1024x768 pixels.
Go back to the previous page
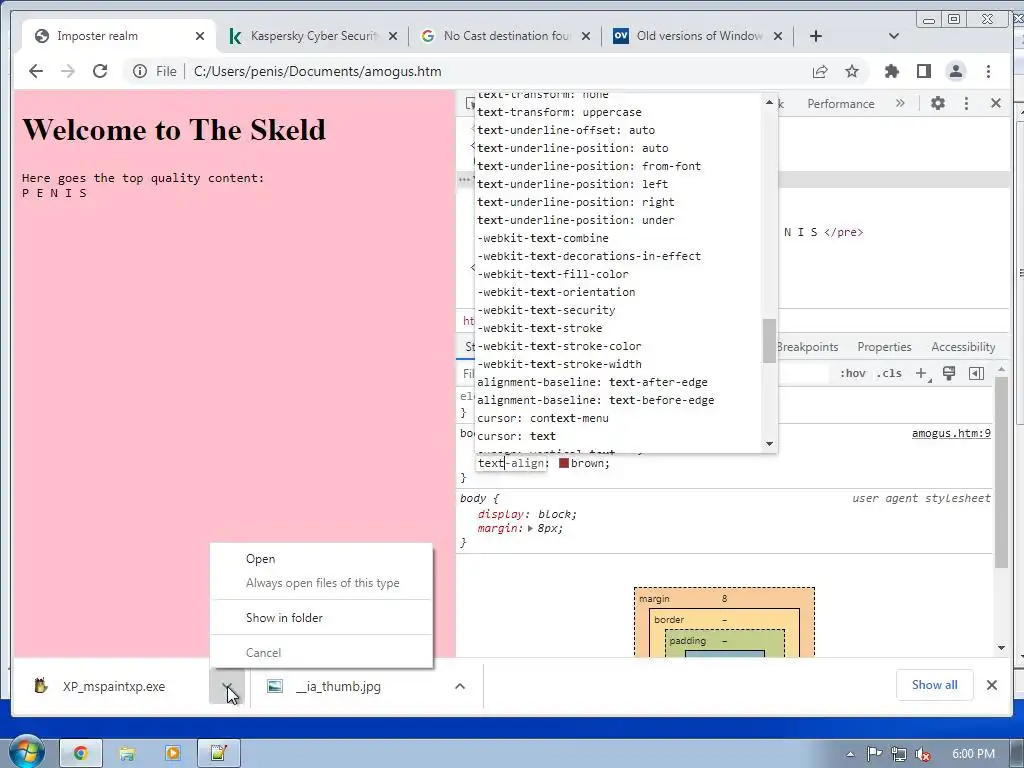tap(36, 71)
